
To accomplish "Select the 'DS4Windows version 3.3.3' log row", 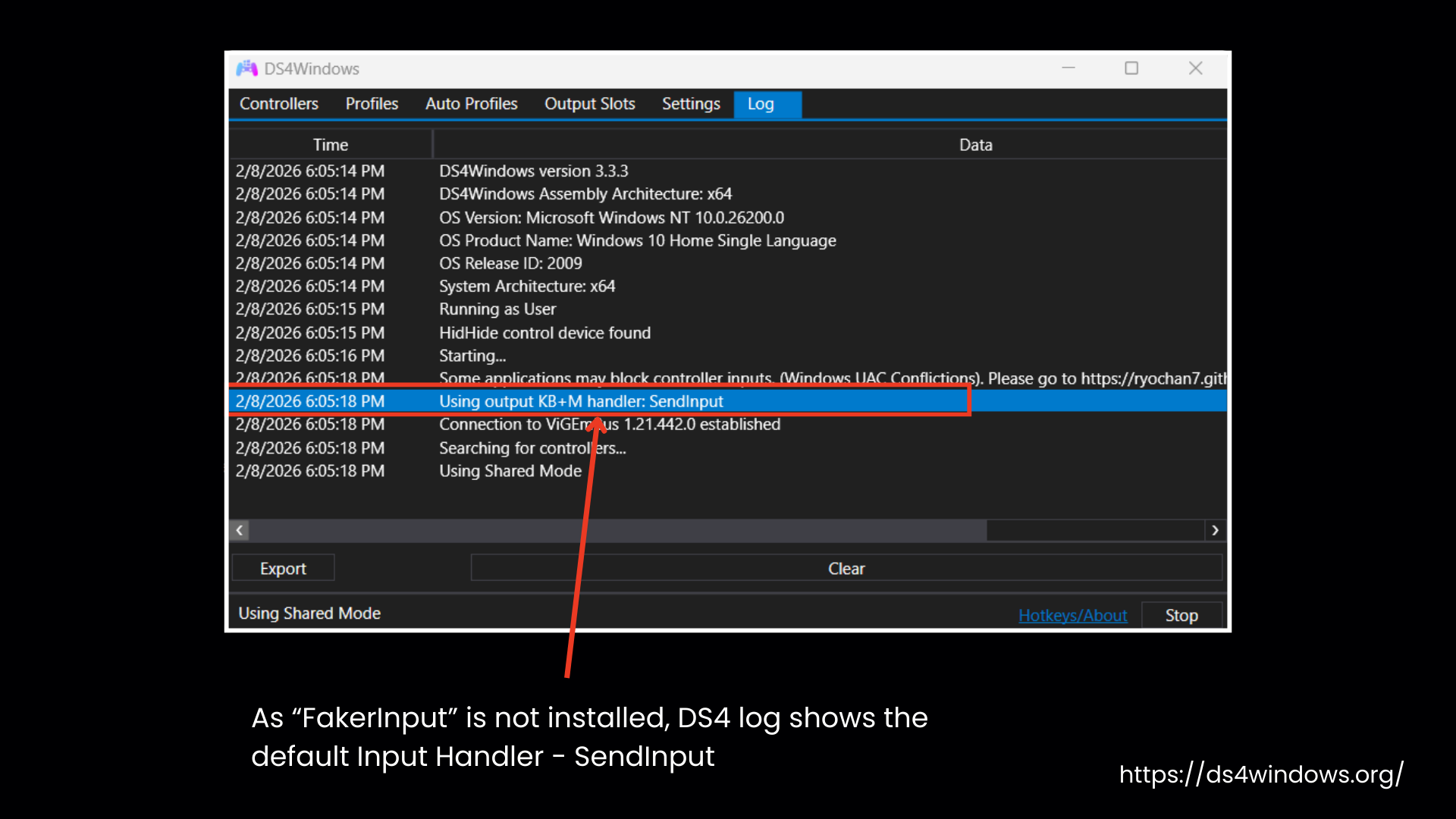I will pyautogui.click(x=728, y=171).
